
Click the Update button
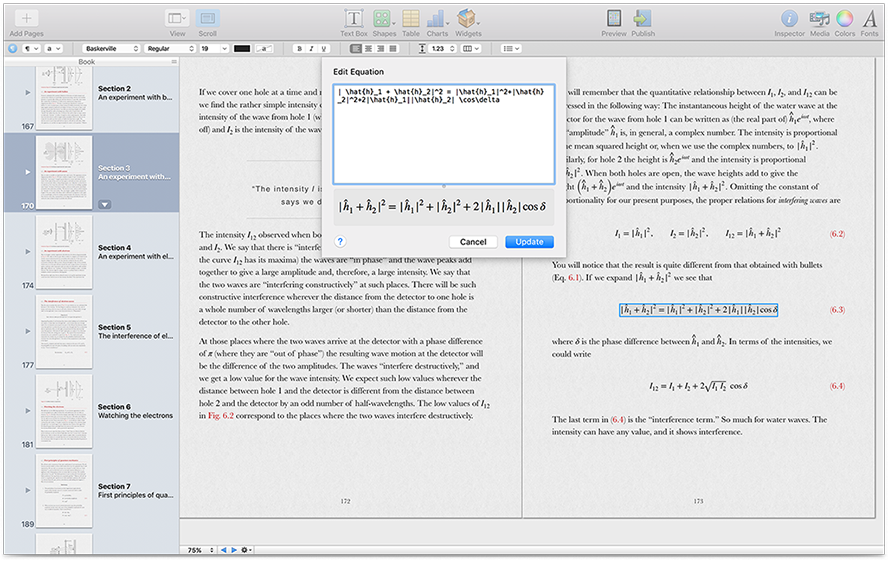click(529, 241)
